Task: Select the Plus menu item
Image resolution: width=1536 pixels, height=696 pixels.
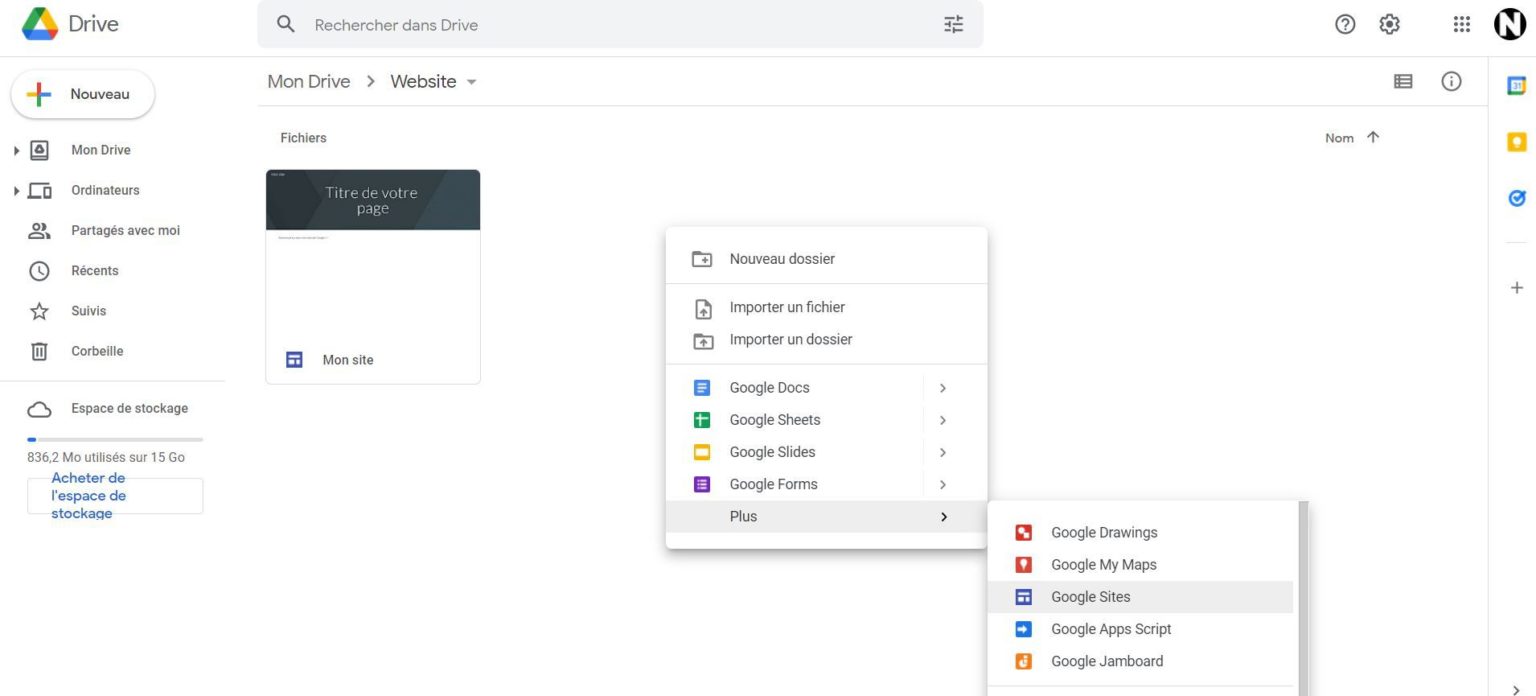Action: pos(826,517)
